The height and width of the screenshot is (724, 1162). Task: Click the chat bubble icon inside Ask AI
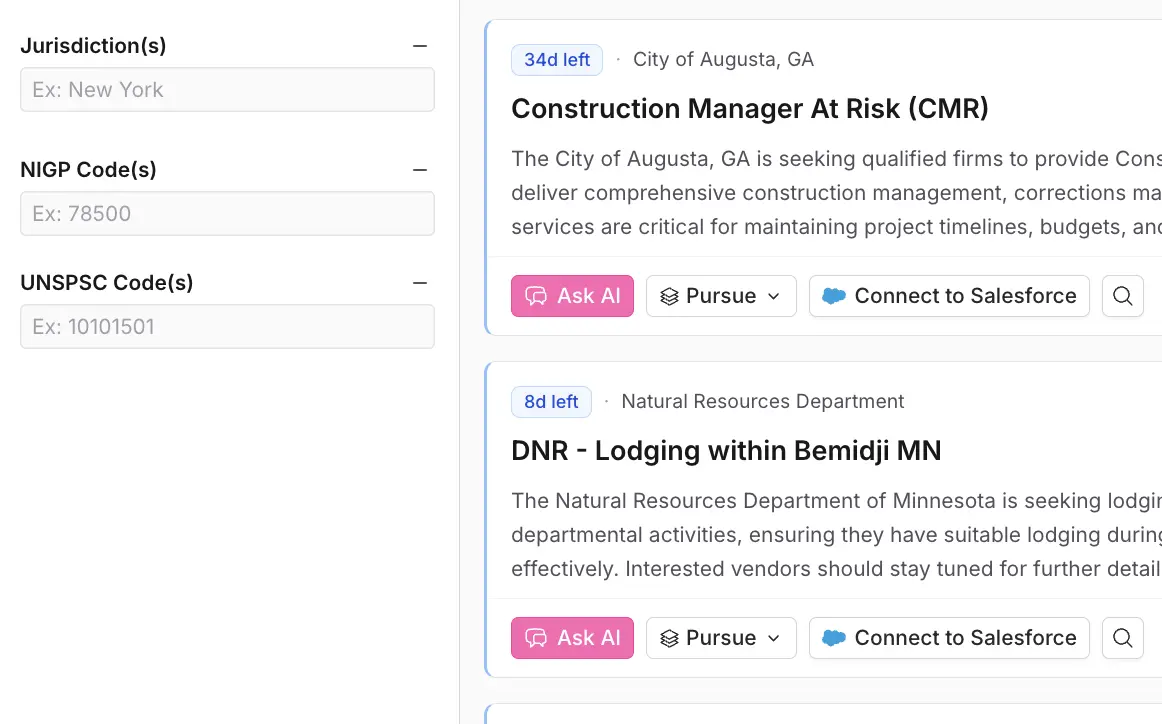(x=536, y=296)
